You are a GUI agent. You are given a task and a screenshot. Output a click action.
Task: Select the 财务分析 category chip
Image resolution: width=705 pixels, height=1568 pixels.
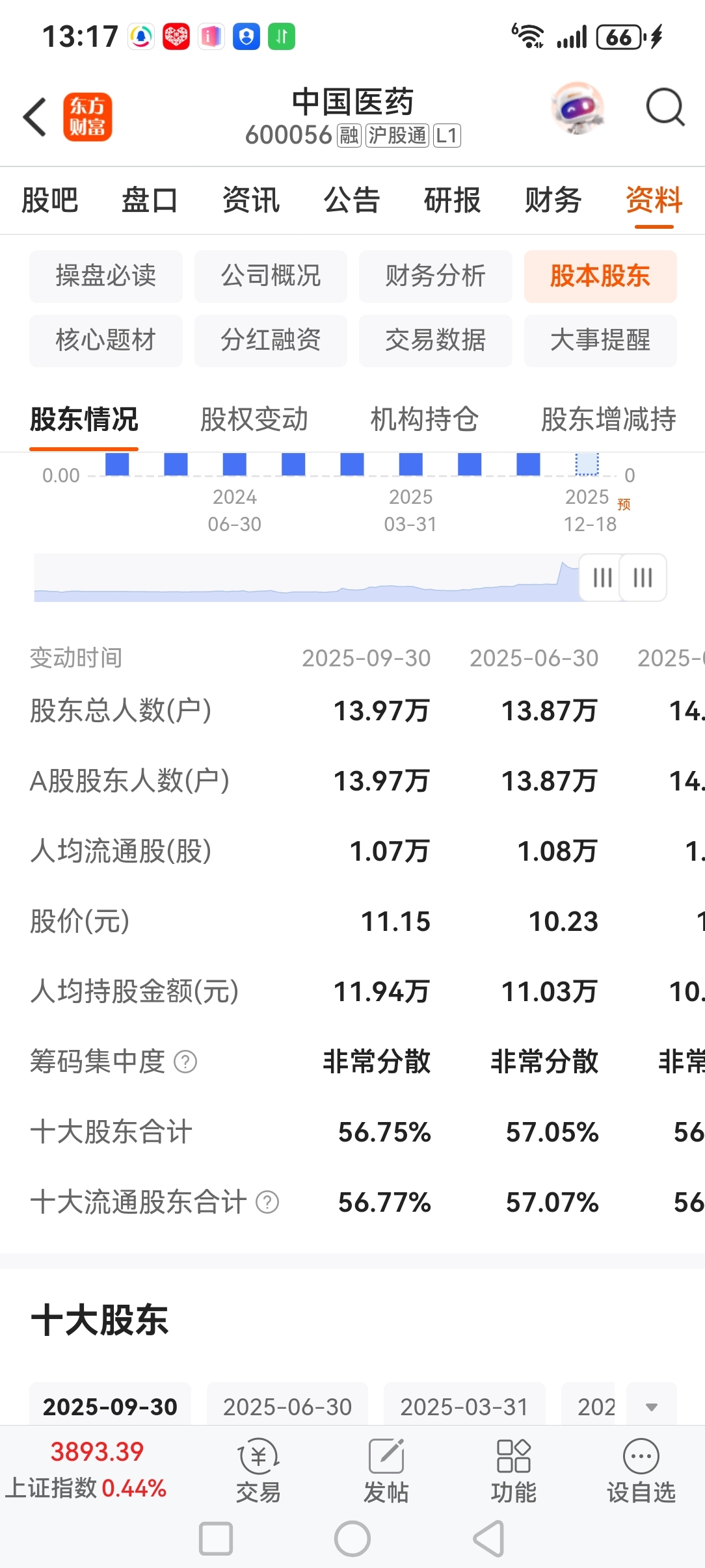[436, 276]
